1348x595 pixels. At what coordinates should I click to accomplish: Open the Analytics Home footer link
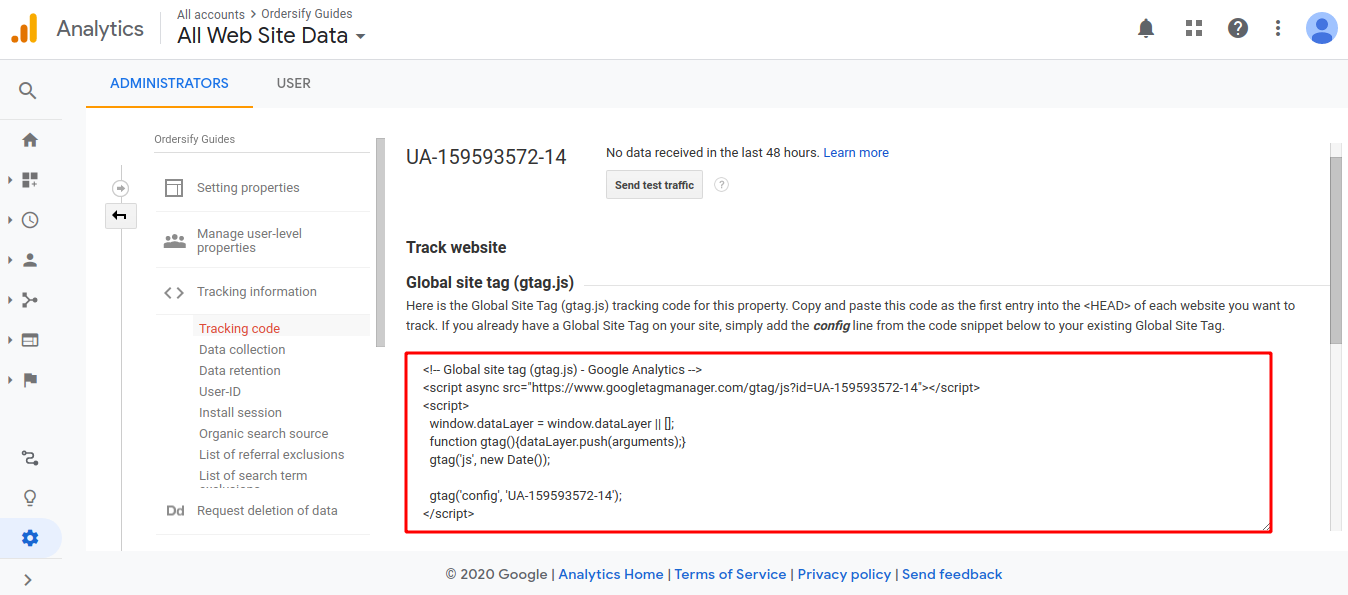point(611,574)
